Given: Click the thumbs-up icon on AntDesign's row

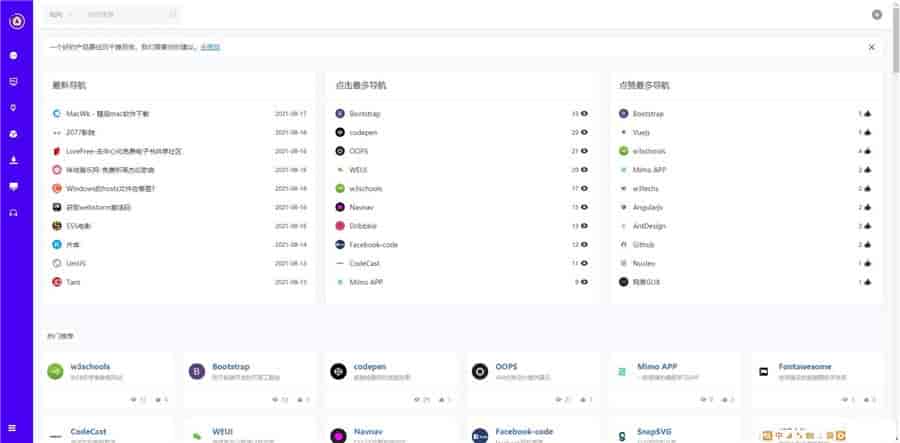Looking at the screenshot, I should tap(867, 226).
